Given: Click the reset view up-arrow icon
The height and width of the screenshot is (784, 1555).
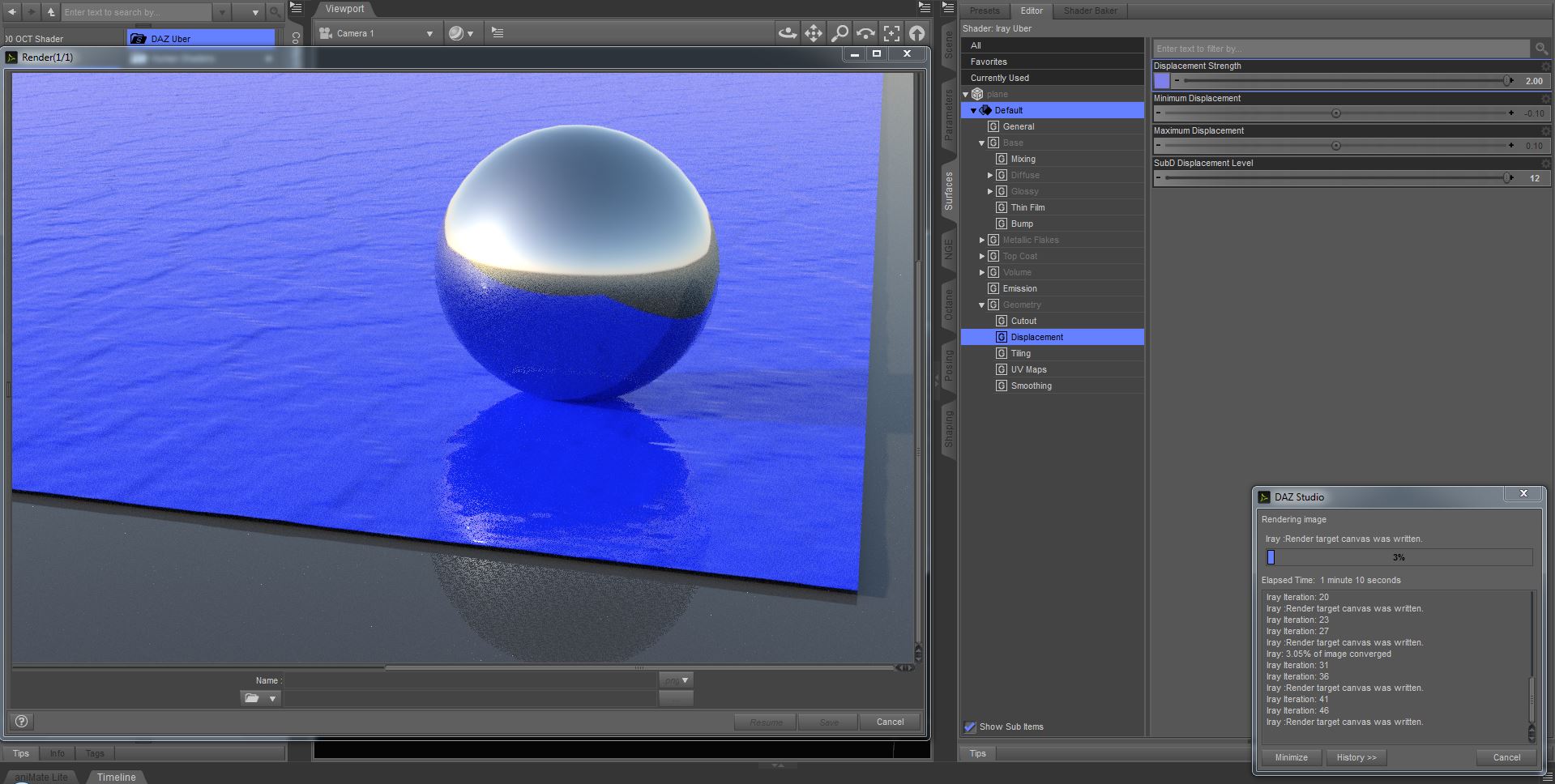Looking at the screenshot, I should (916, 33).
